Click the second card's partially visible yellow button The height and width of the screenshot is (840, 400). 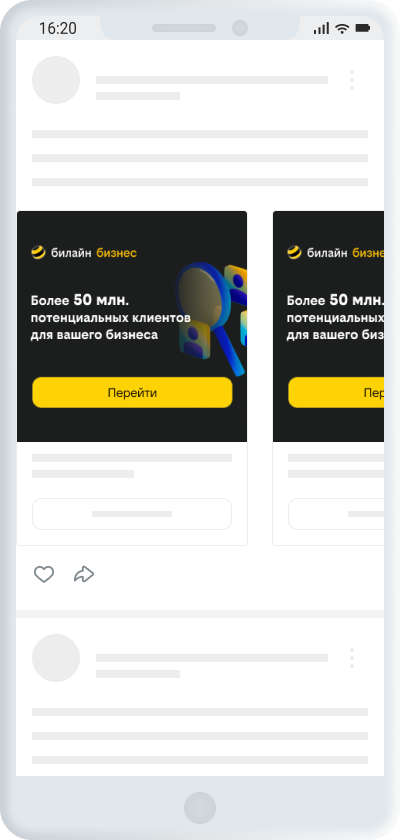[336, 393]
